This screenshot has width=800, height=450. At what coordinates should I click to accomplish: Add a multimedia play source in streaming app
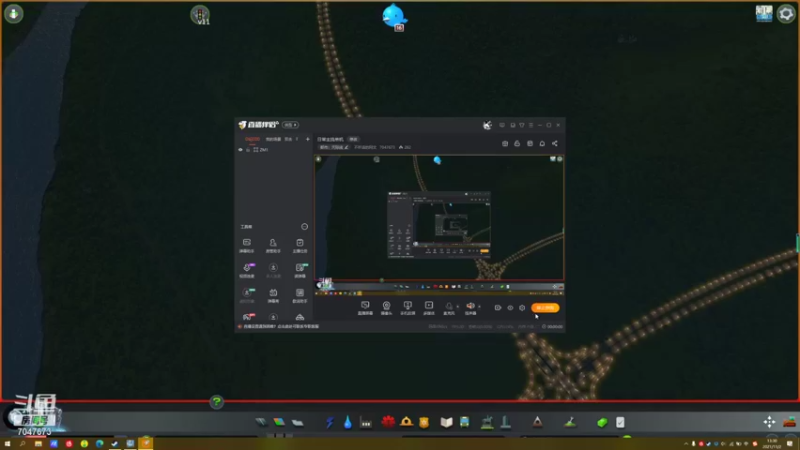coord(429,308)
